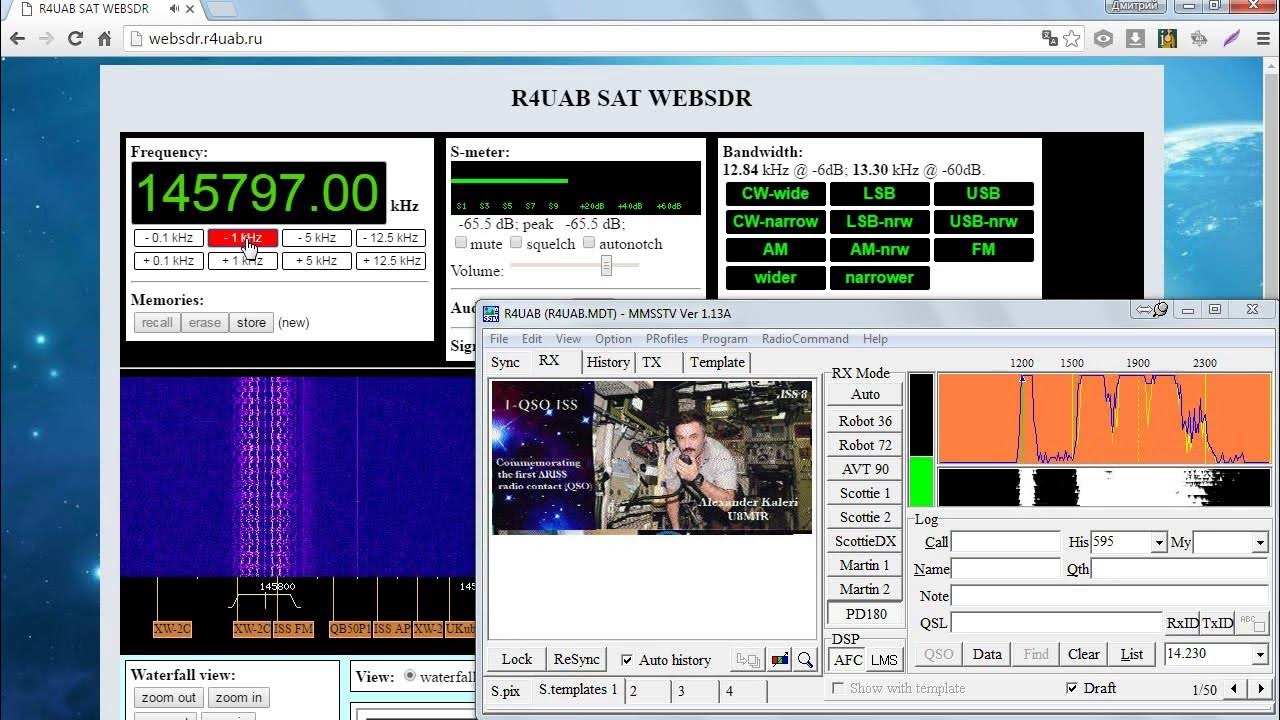Screen dimensions: 1280x720
Task: Open the hexagon eye extension
Action: coord(1103,39)
